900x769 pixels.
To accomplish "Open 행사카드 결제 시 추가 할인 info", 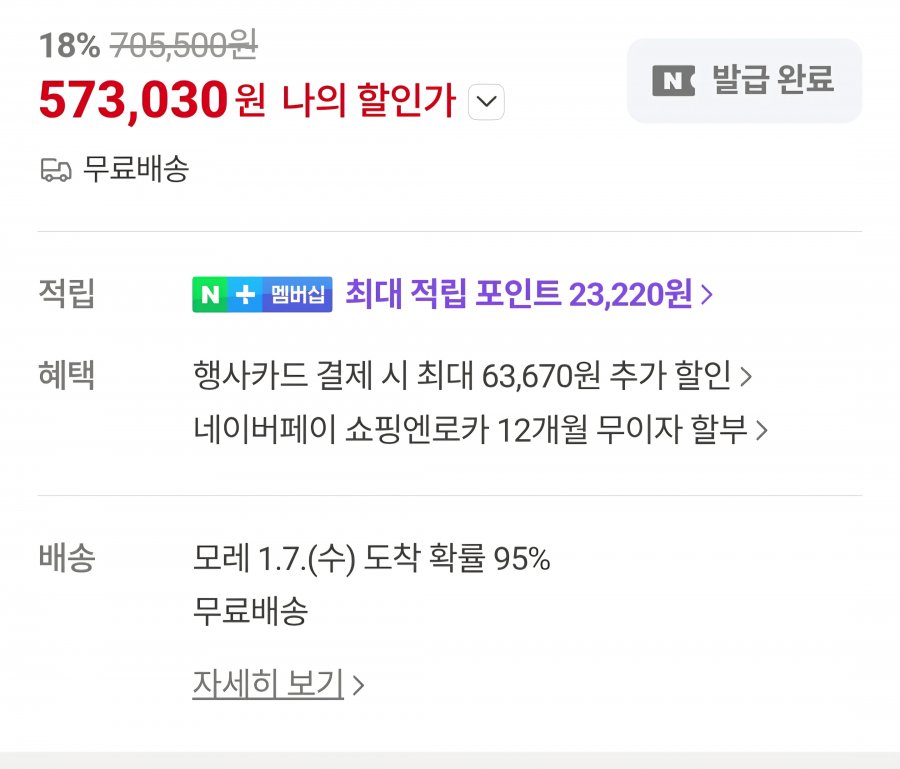I will coord(462,377).
